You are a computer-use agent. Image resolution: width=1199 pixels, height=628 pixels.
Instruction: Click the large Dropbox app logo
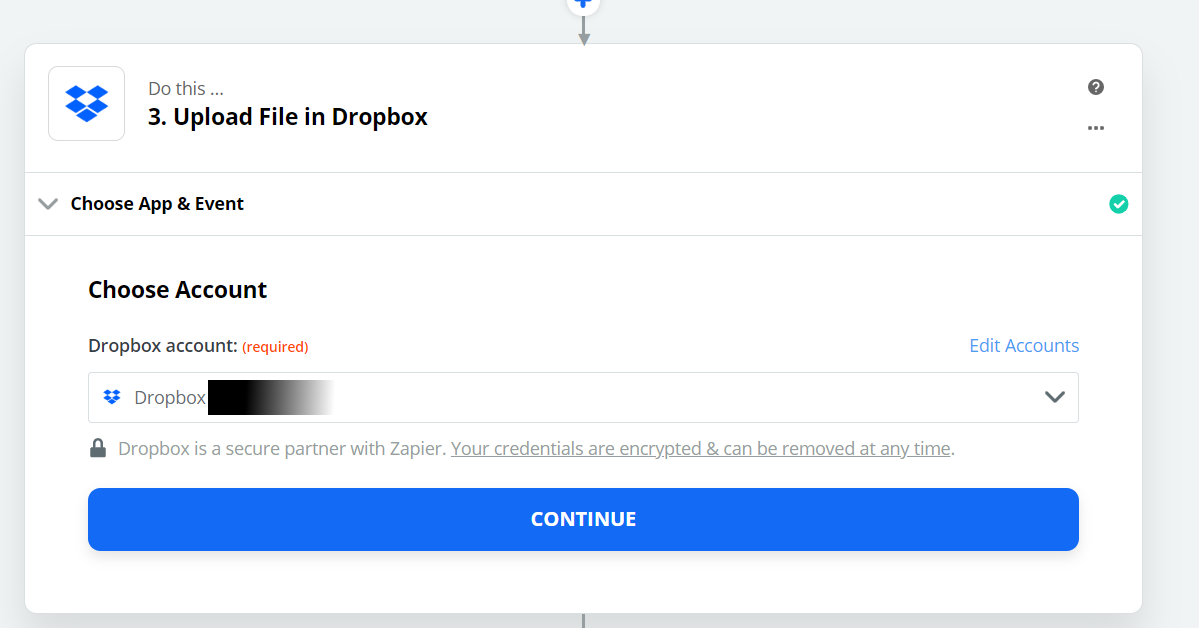(x=86, y=103)
